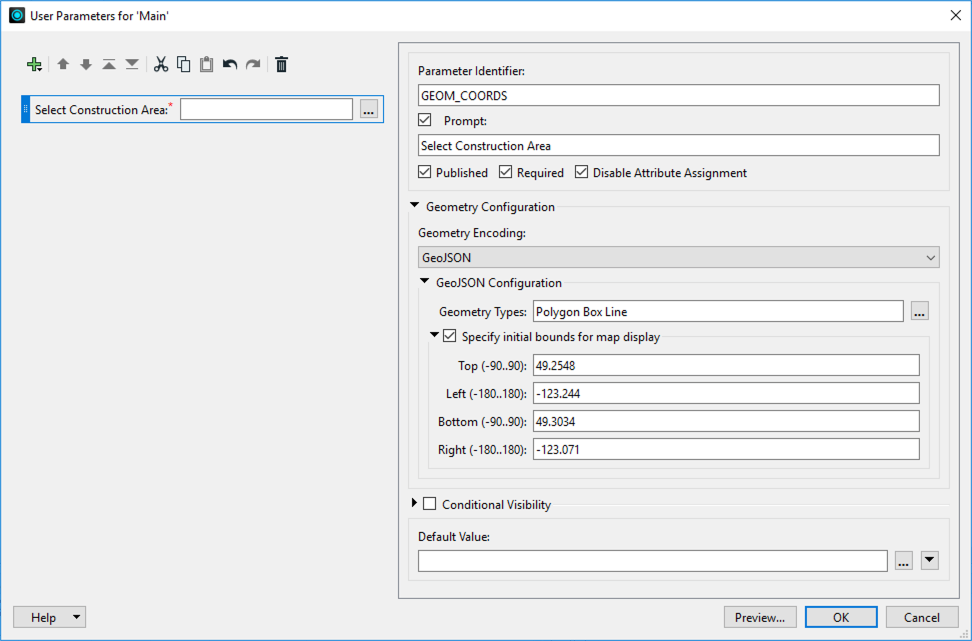Collapse the initial bounds section triangle
Image resolution: width=972 pixels, height=641 pixels.
coord(435,335)
